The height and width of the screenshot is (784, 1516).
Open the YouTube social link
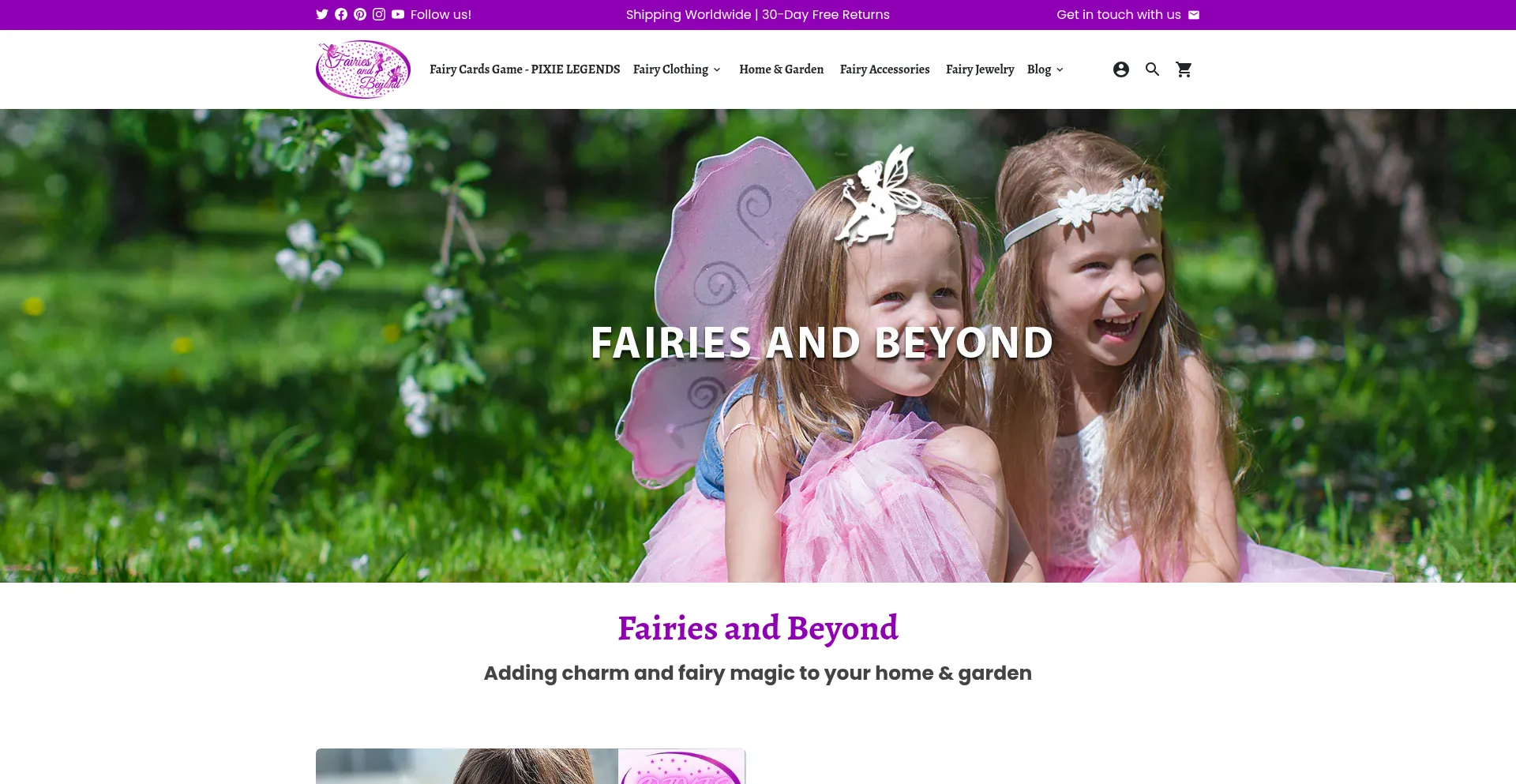tap(398, 14)
